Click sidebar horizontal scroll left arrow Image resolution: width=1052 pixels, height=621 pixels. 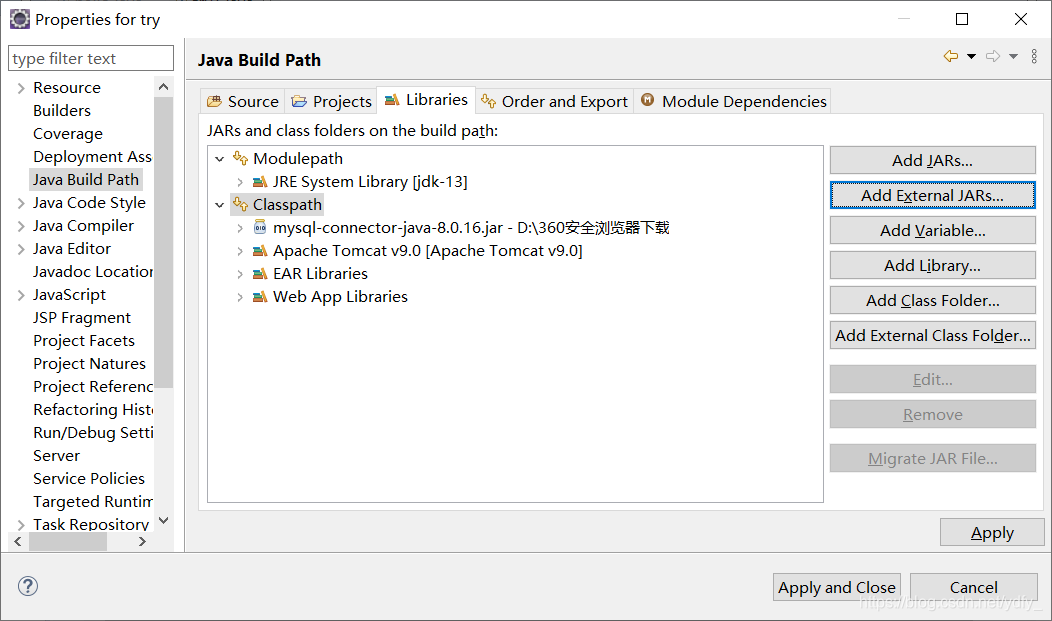tap(18, 541)
